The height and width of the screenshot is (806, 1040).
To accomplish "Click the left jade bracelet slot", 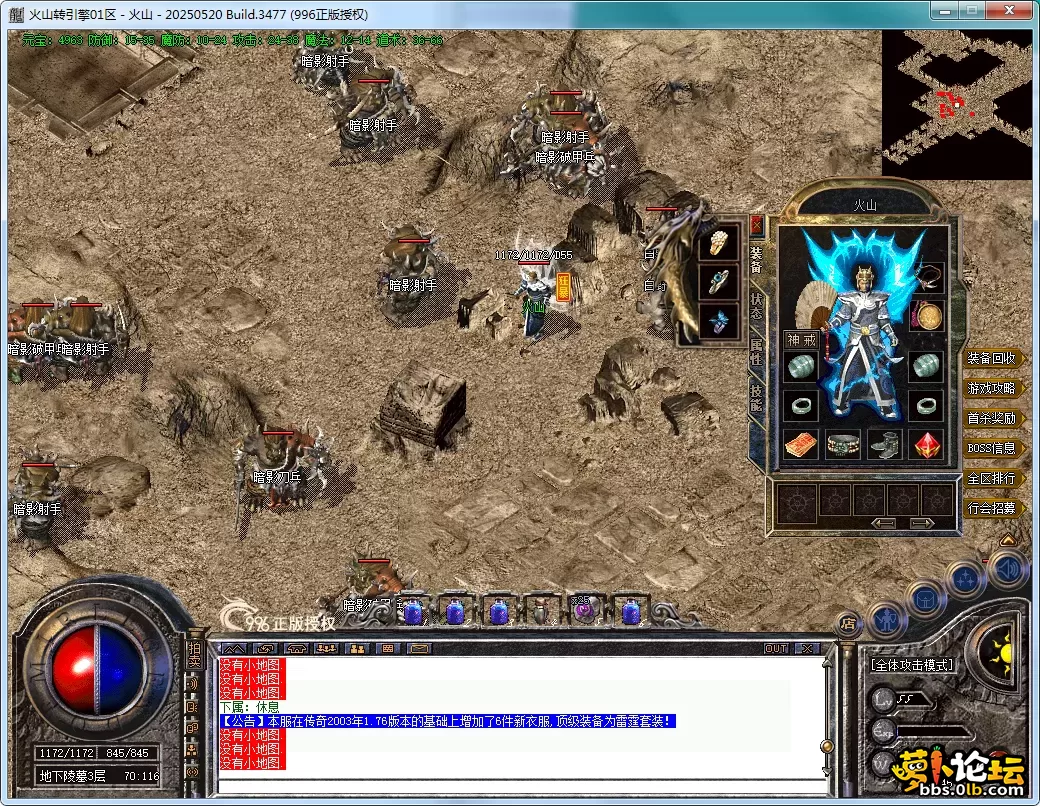I will tap(800, 366).
